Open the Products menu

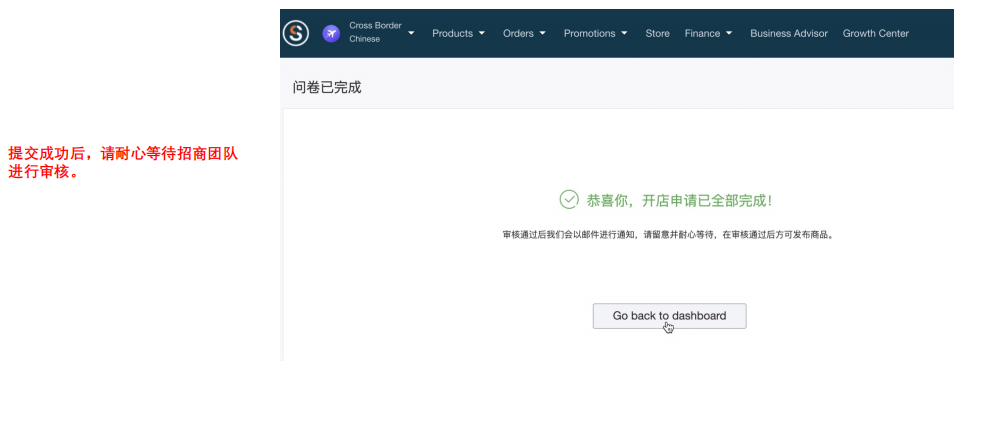[452, 33]
